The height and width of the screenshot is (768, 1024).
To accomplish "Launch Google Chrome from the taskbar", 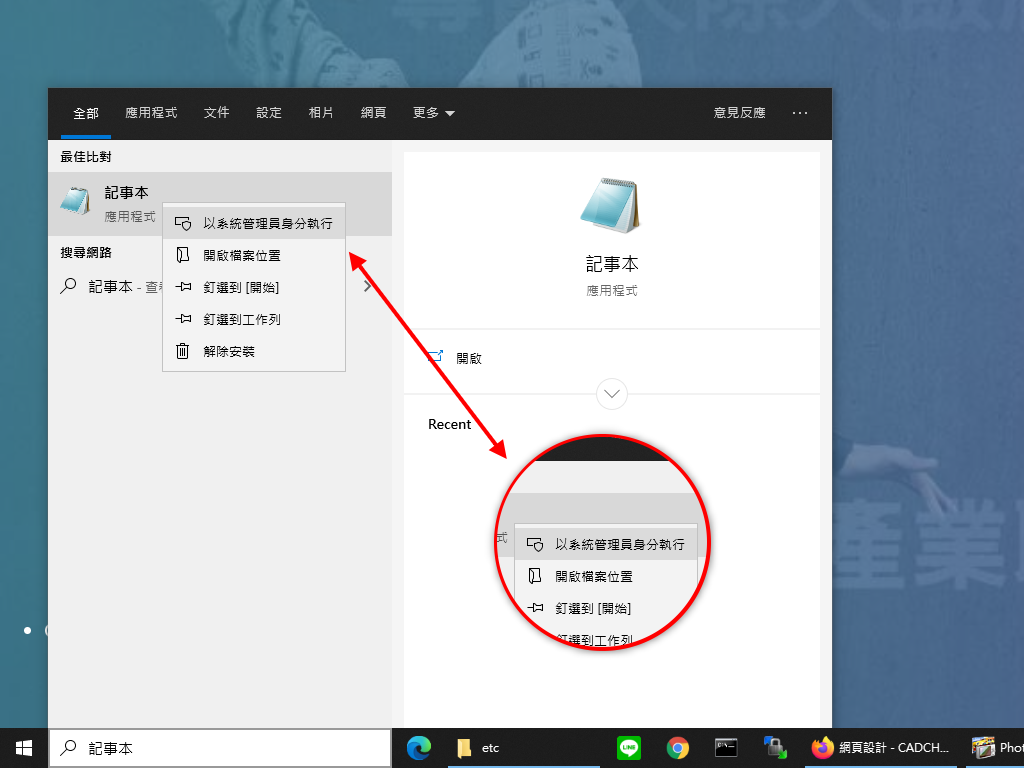I will (x=678, y=748).
